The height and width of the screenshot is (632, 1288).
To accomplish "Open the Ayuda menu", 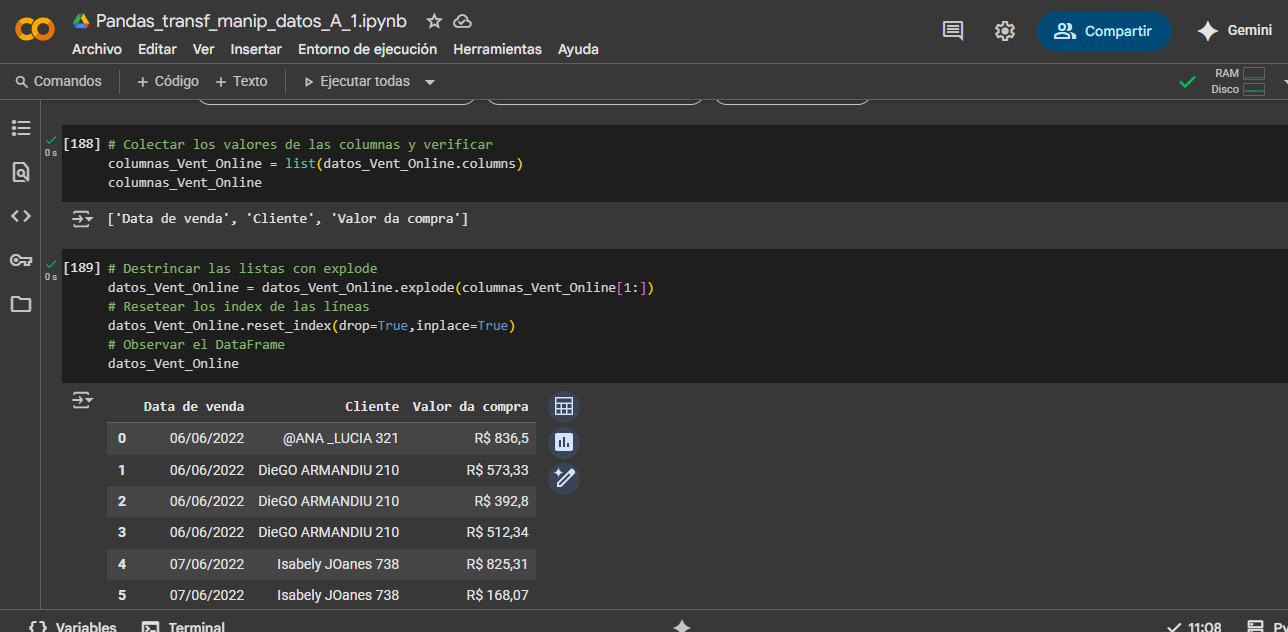I will [x=578, y=49].
